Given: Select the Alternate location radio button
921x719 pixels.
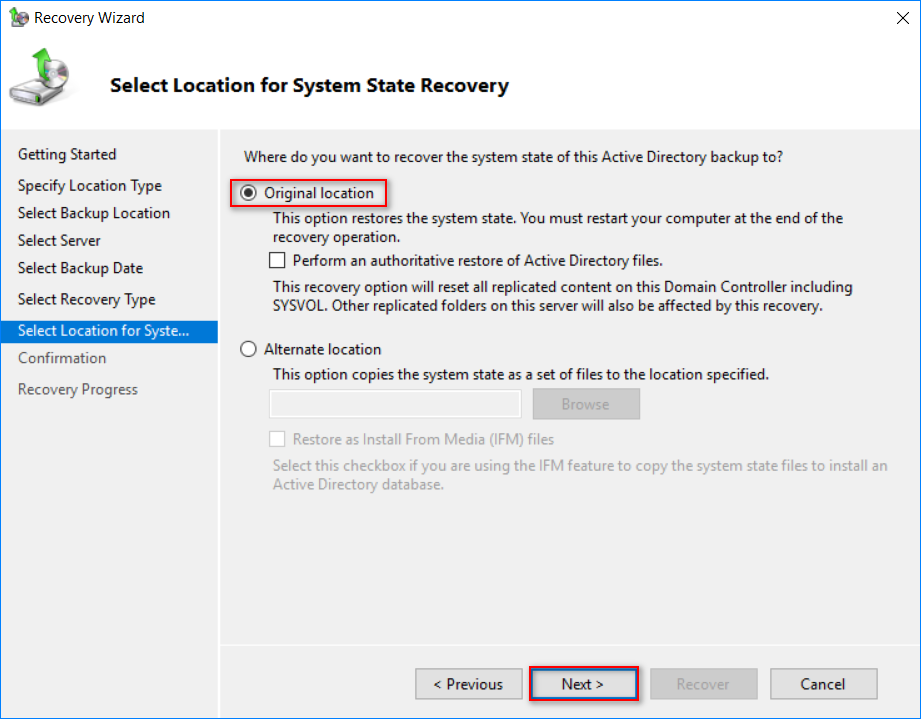Looking at the screenshot, I should (248, 350).
